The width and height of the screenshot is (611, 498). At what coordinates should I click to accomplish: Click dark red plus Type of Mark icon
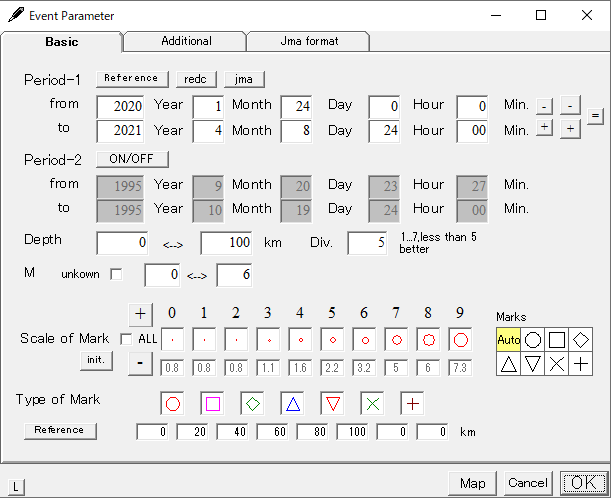point(413,404)
